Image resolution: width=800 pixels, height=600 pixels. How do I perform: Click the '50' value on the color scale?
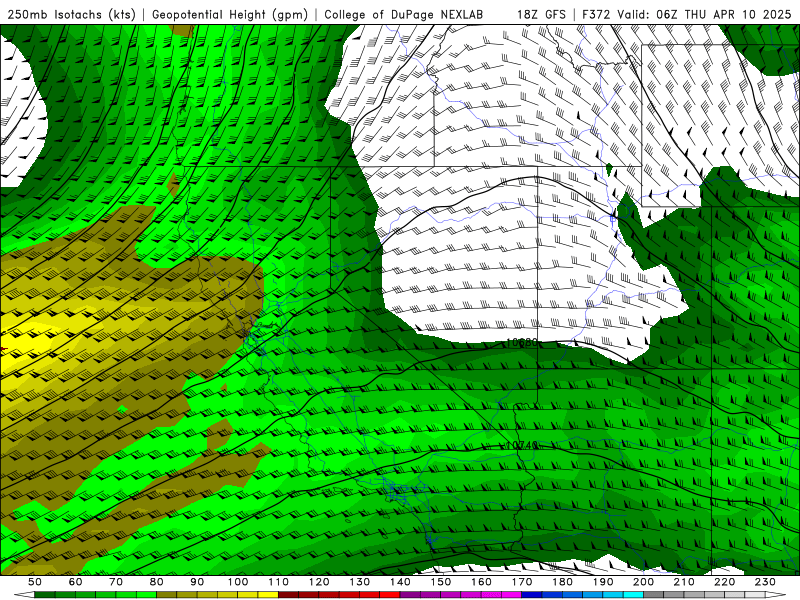[35, 582]
